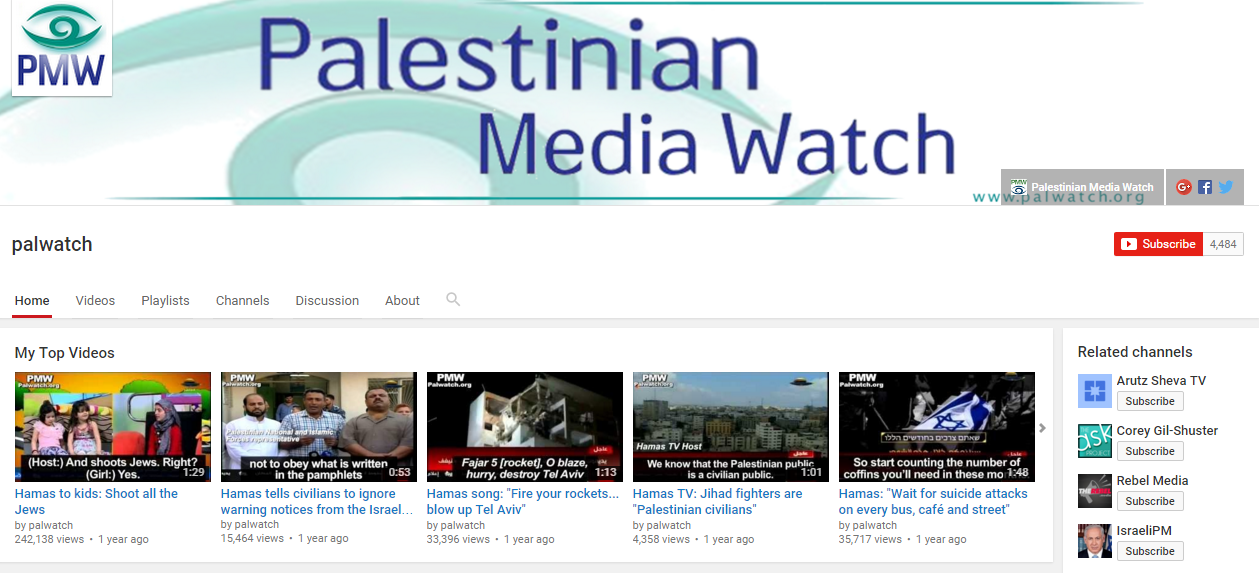Viewport: 1259px width, 573px height.
Task: Subscribe to IsraeliPM
Action: click(1150, 551)
